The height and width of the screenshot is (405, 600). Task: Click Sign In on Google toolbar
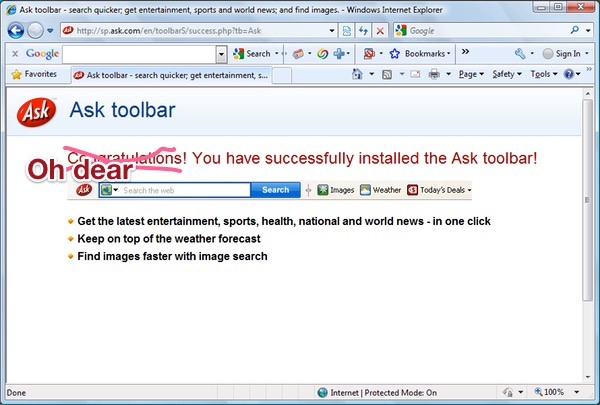tap(566, 53)
